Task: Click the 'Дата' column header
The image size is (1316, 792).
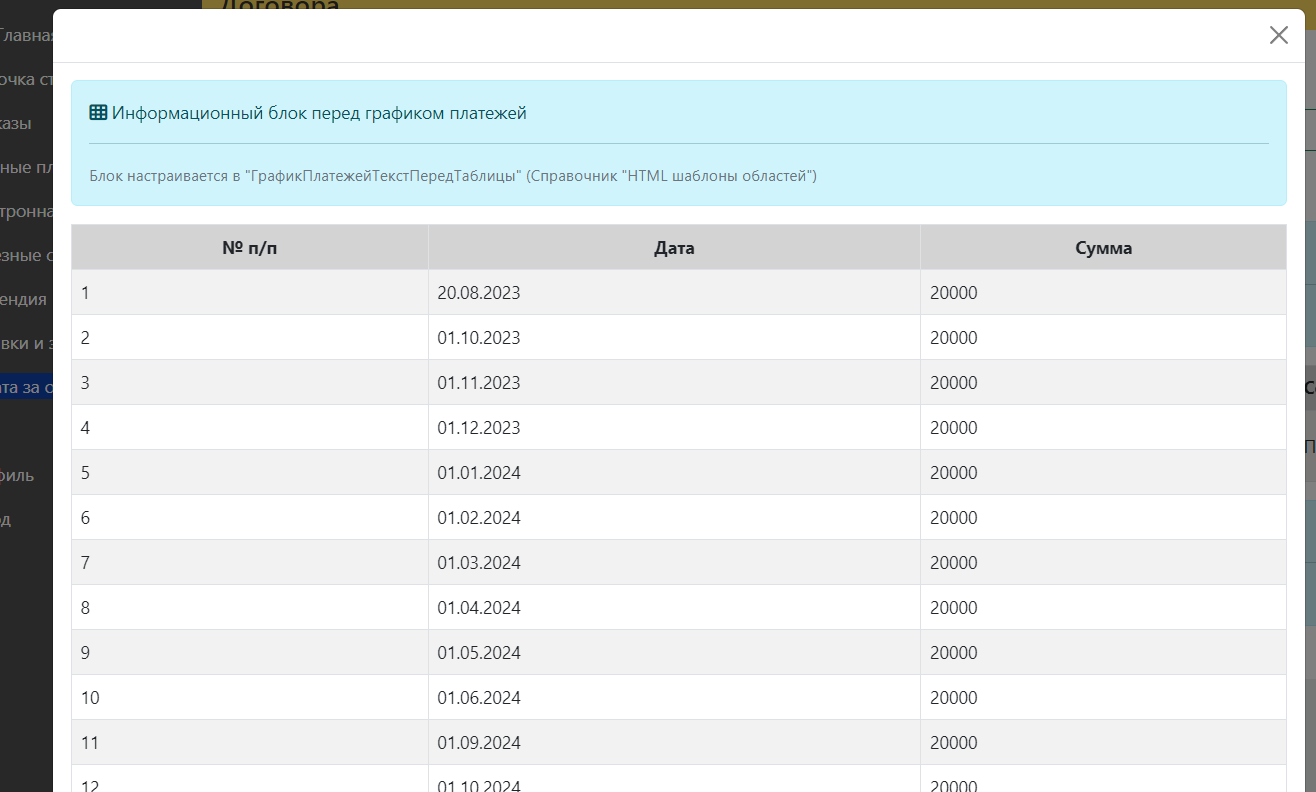Action: pyautogui.click(x=674, y=248)
